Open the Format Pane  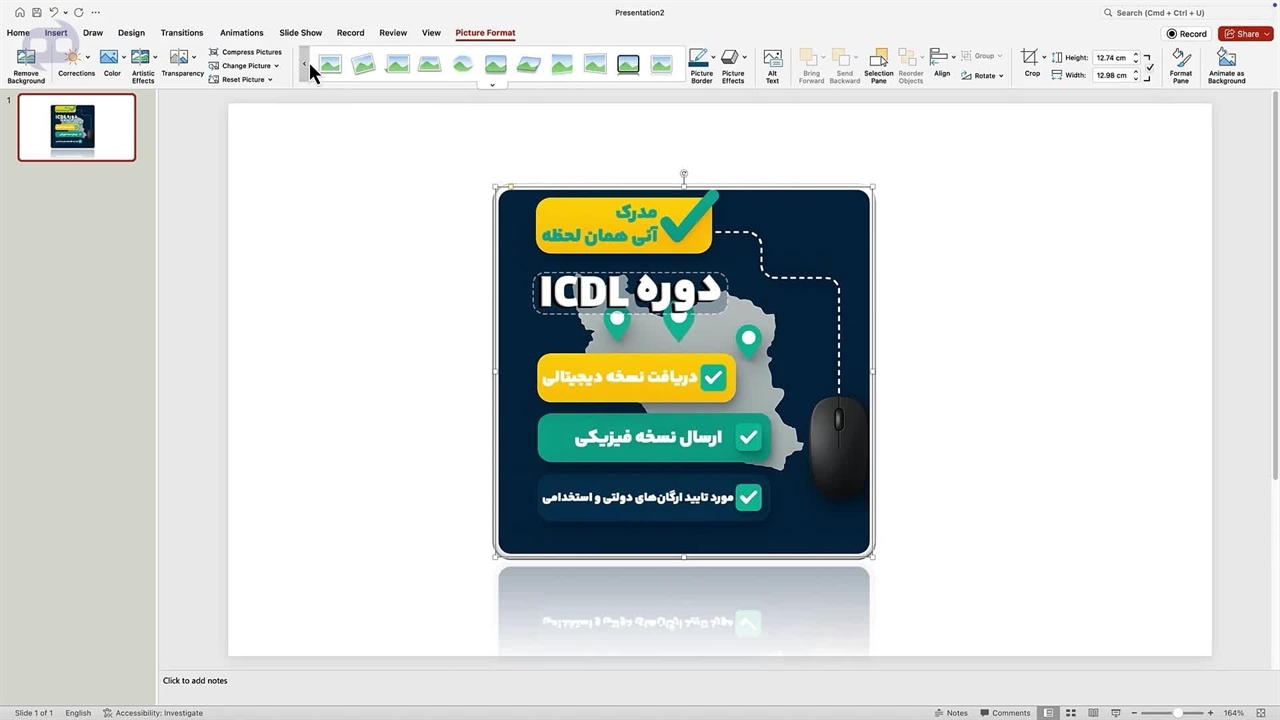(1180, 65)
